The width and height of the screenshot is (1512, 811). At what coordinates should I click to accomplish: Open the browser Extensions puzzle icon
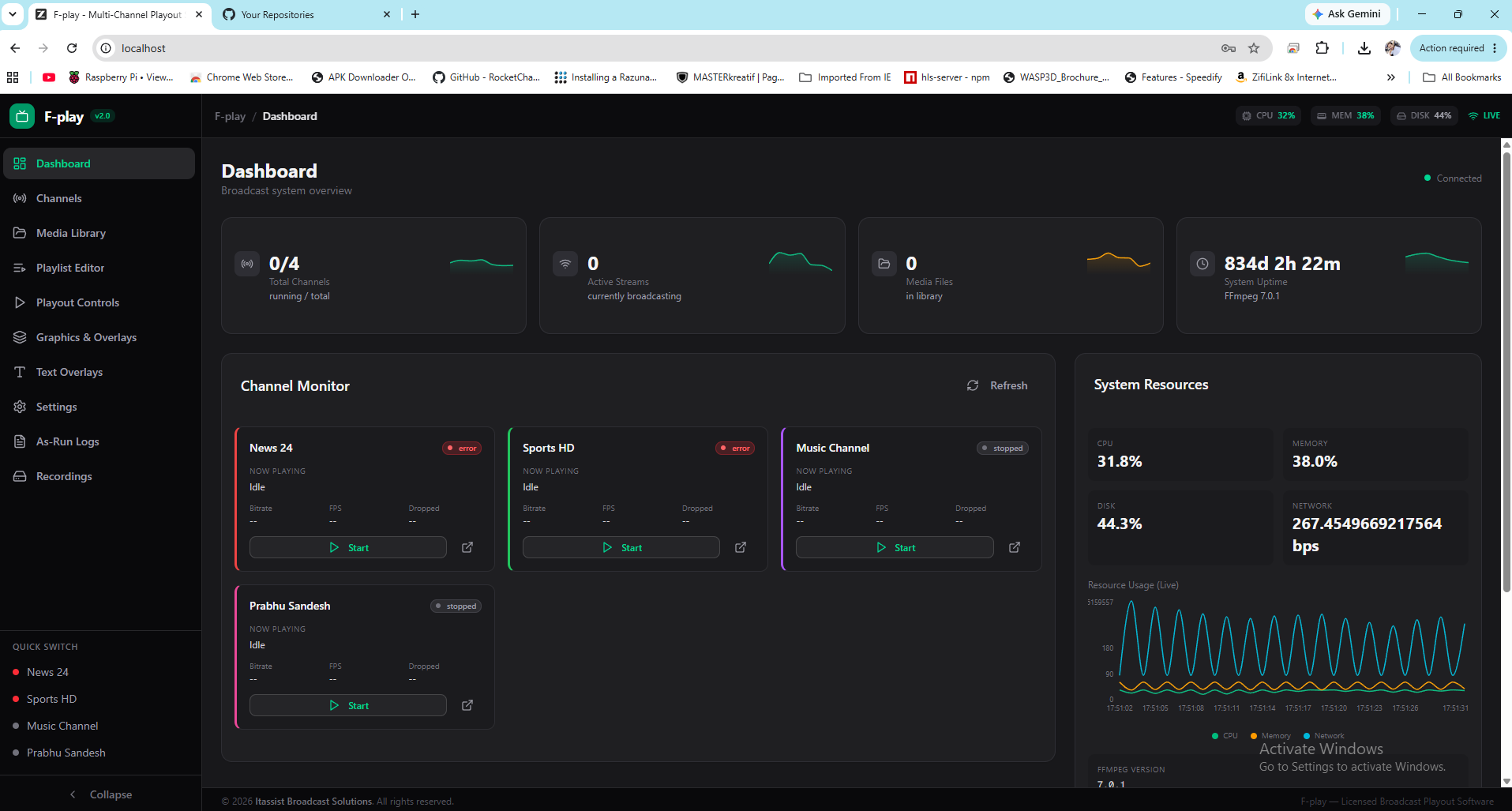(x=1323, y=48)
